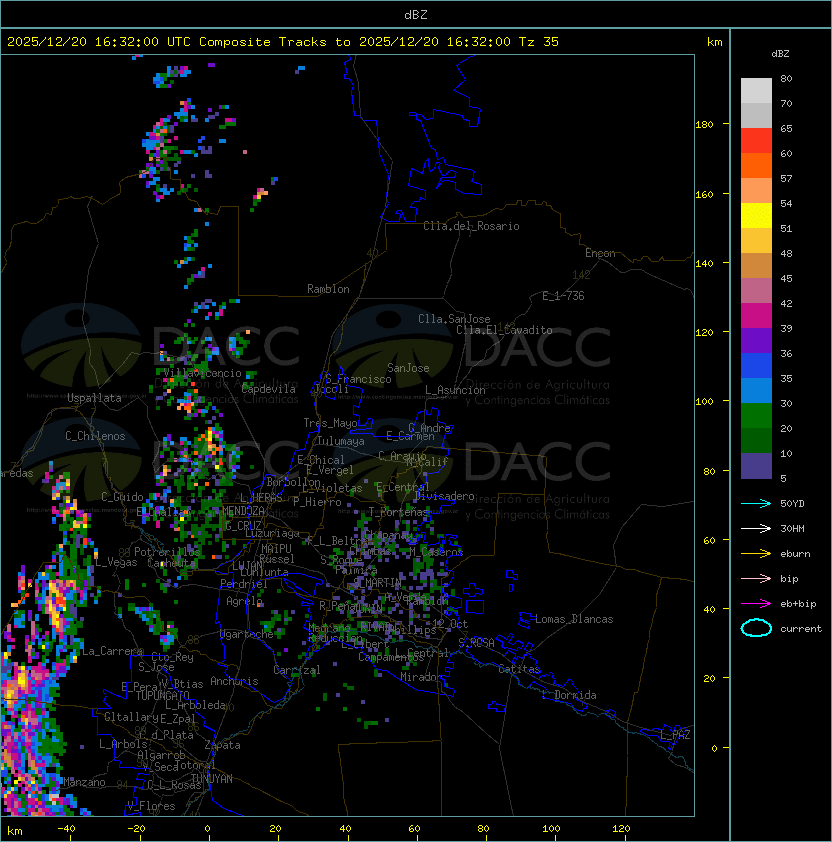Click the '50YD' legend label
832x842 pixels.
(x=792, y=504)
